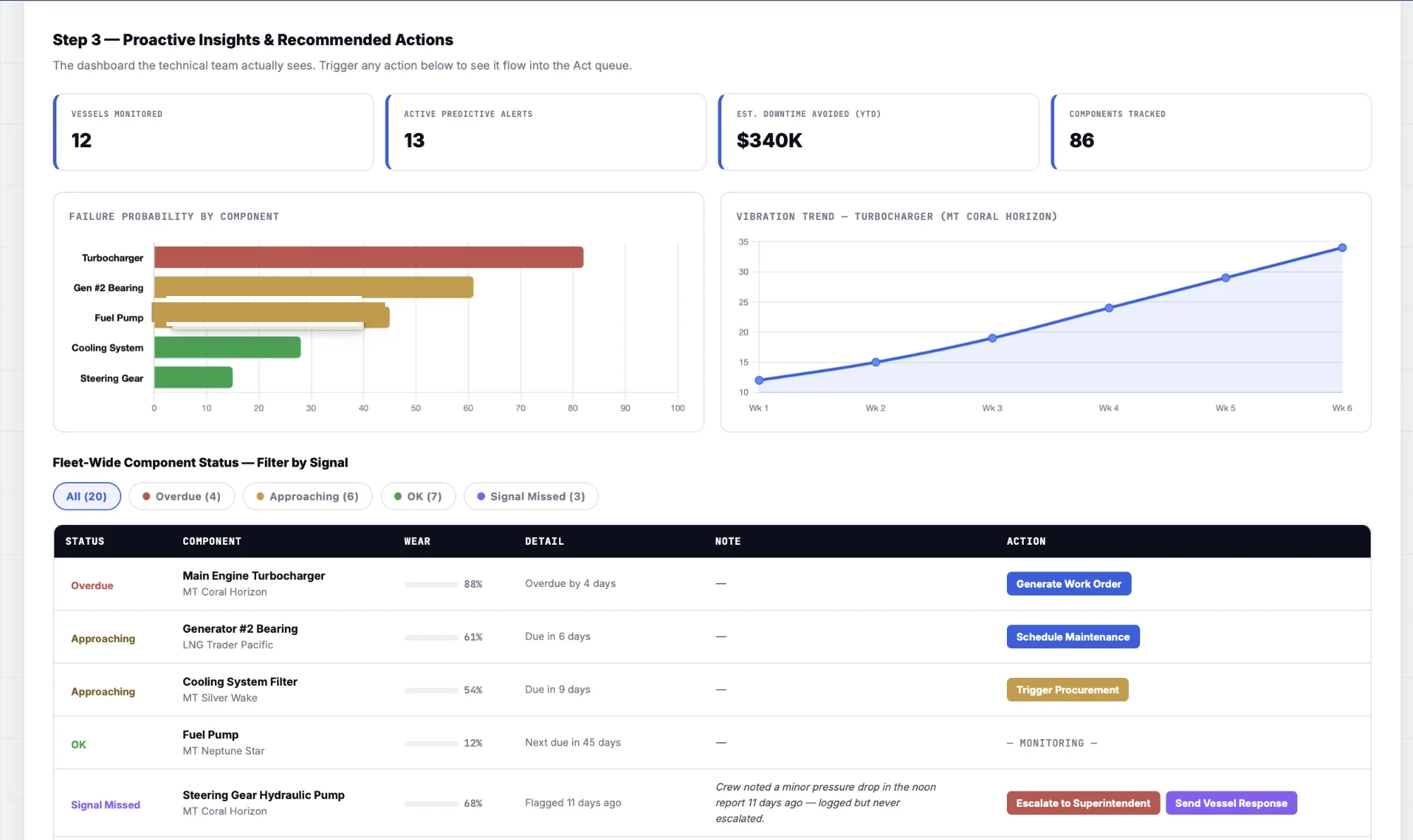1413x840 pixels.
Task: Click the 'Overdue by 4 days' detail
Action: coord(570,583)
